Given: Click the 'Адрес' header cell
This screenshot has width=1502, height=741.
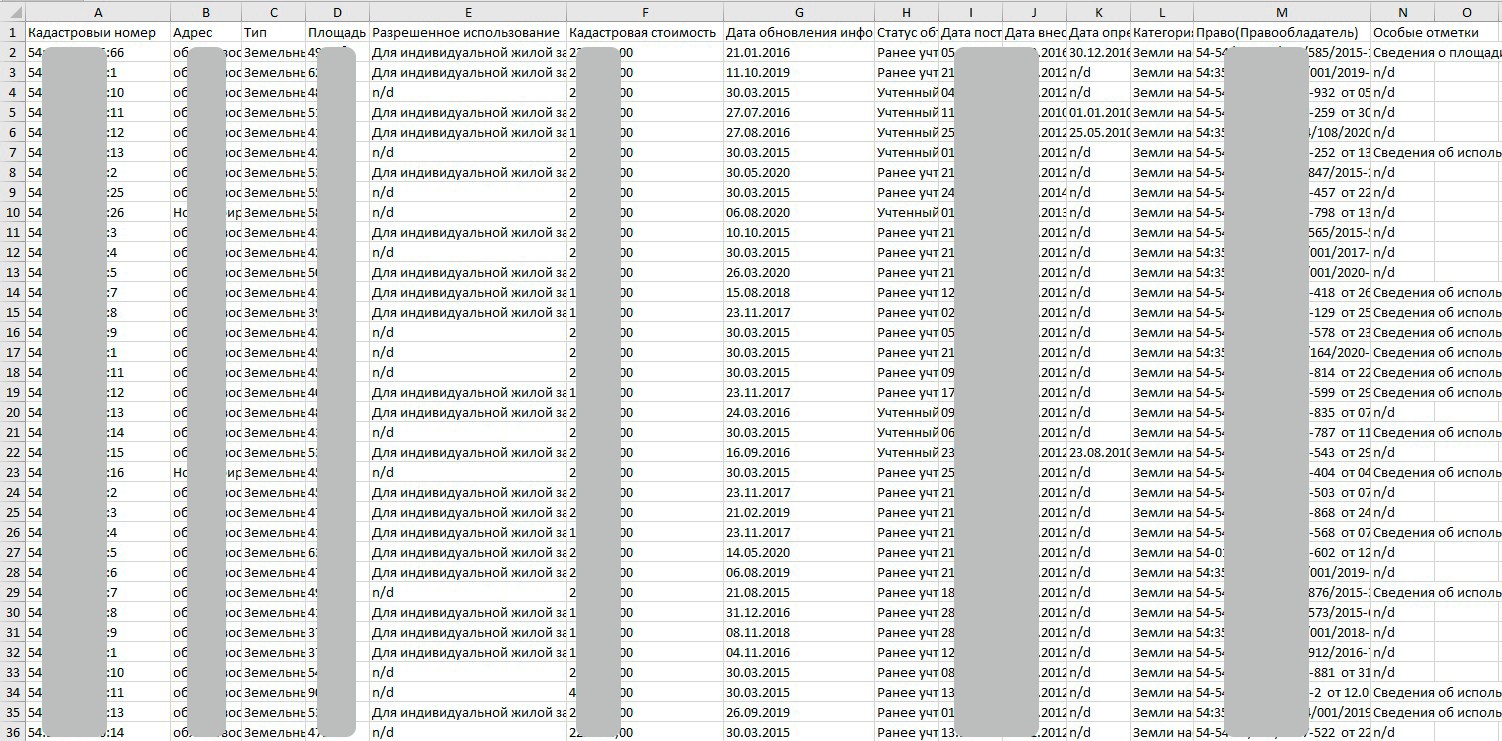Looking at the screenshot, I should pyautogui.click(x=206, y=32).
